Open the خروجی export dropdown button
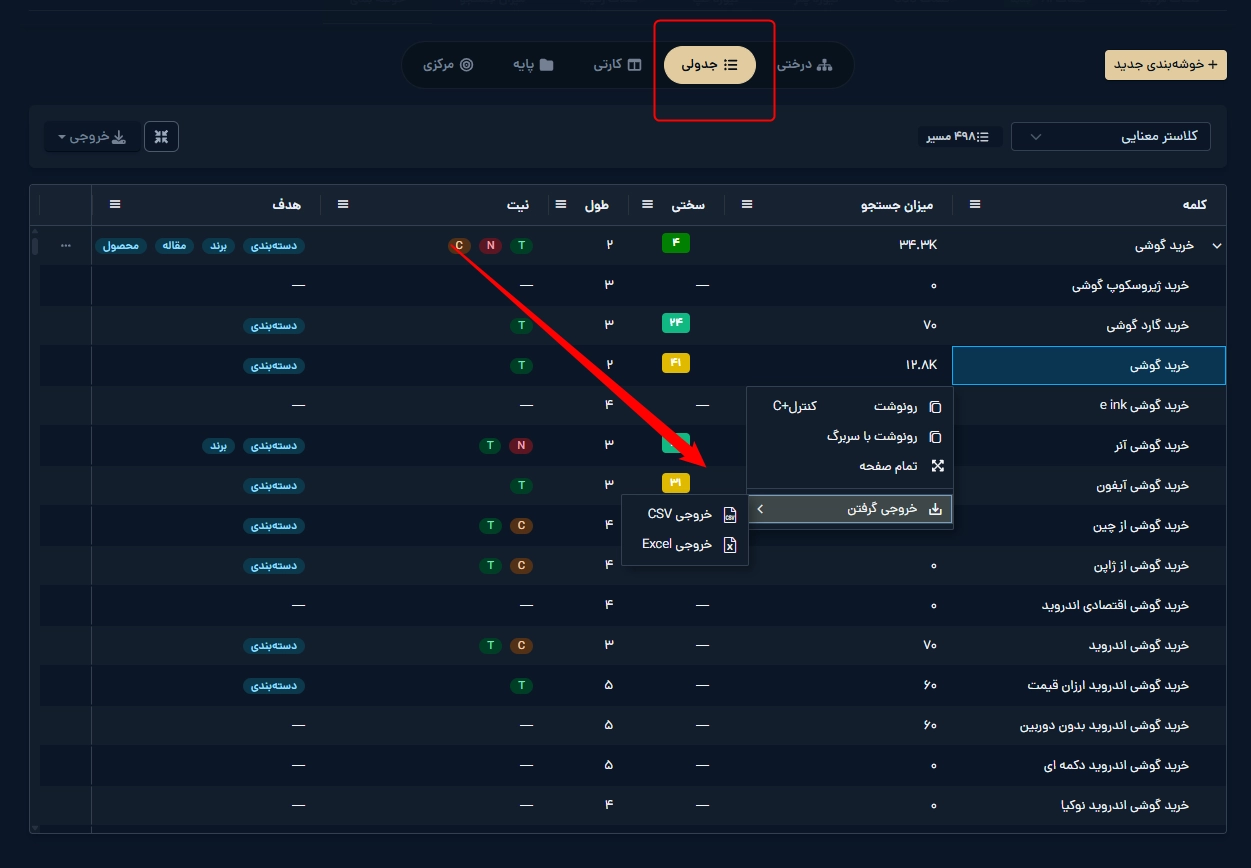This screenshot has height=868, width=1251. (x=91, y=137)
